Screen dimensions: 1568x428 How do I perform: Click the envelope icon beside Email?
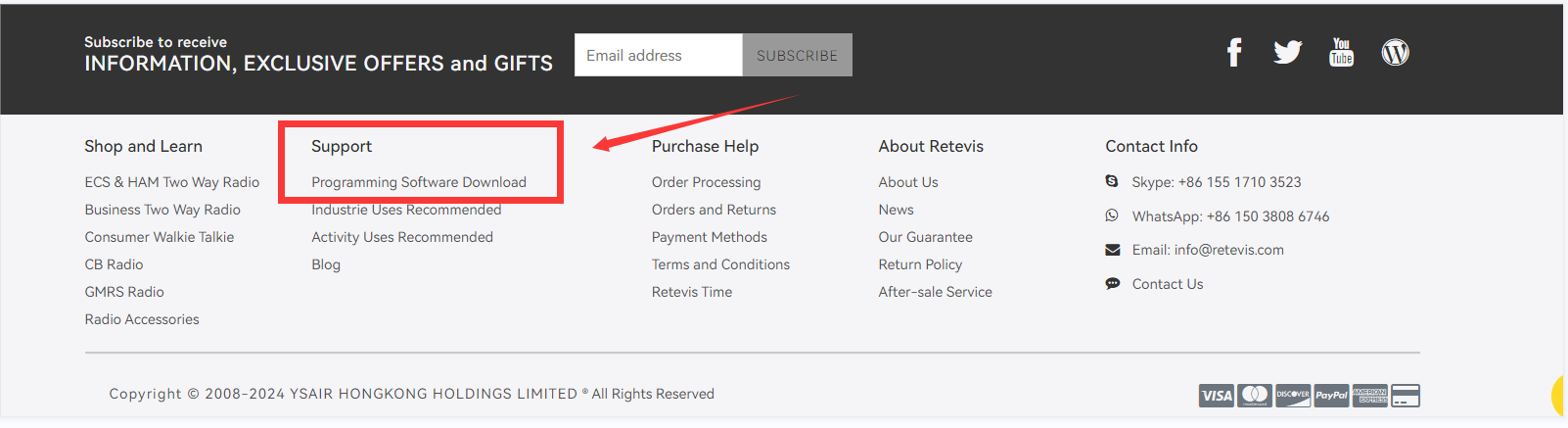coord(1112,250)
